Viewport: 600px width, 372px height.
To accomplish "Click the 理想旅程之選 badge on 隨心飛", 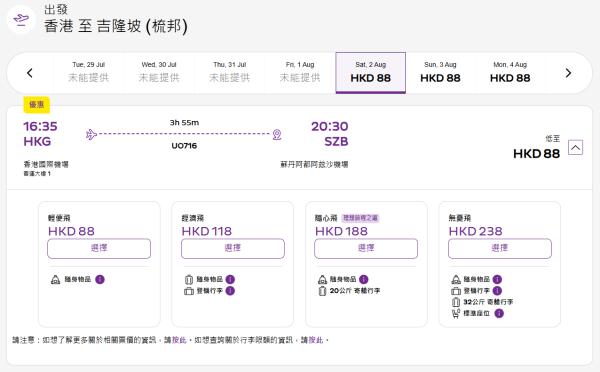I will (x=360, y=218).
